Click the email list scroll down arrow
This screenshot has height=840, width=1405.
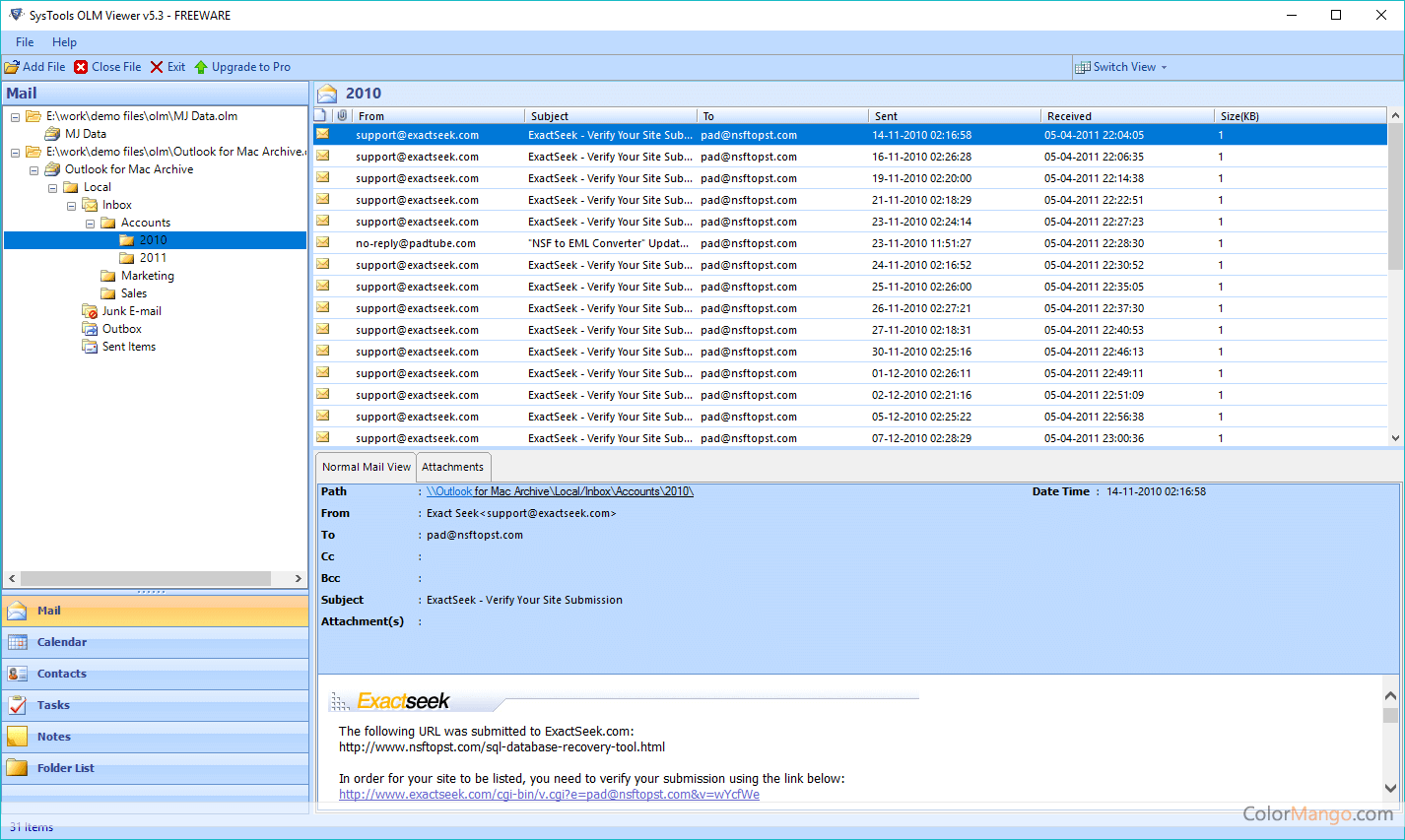click(1395, 438)
